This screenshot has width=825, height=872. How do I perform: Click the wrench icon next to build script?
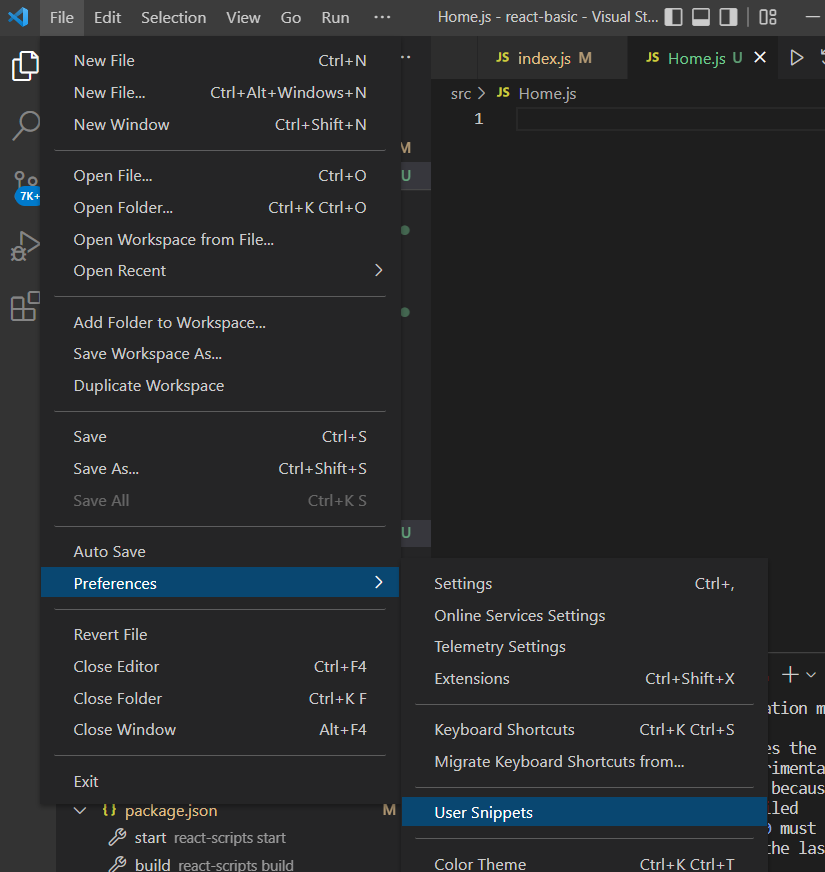(x=117, y=864)
